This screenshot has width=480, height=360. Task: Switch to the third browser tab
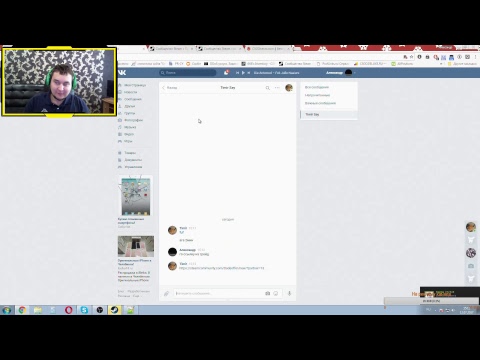269,49
